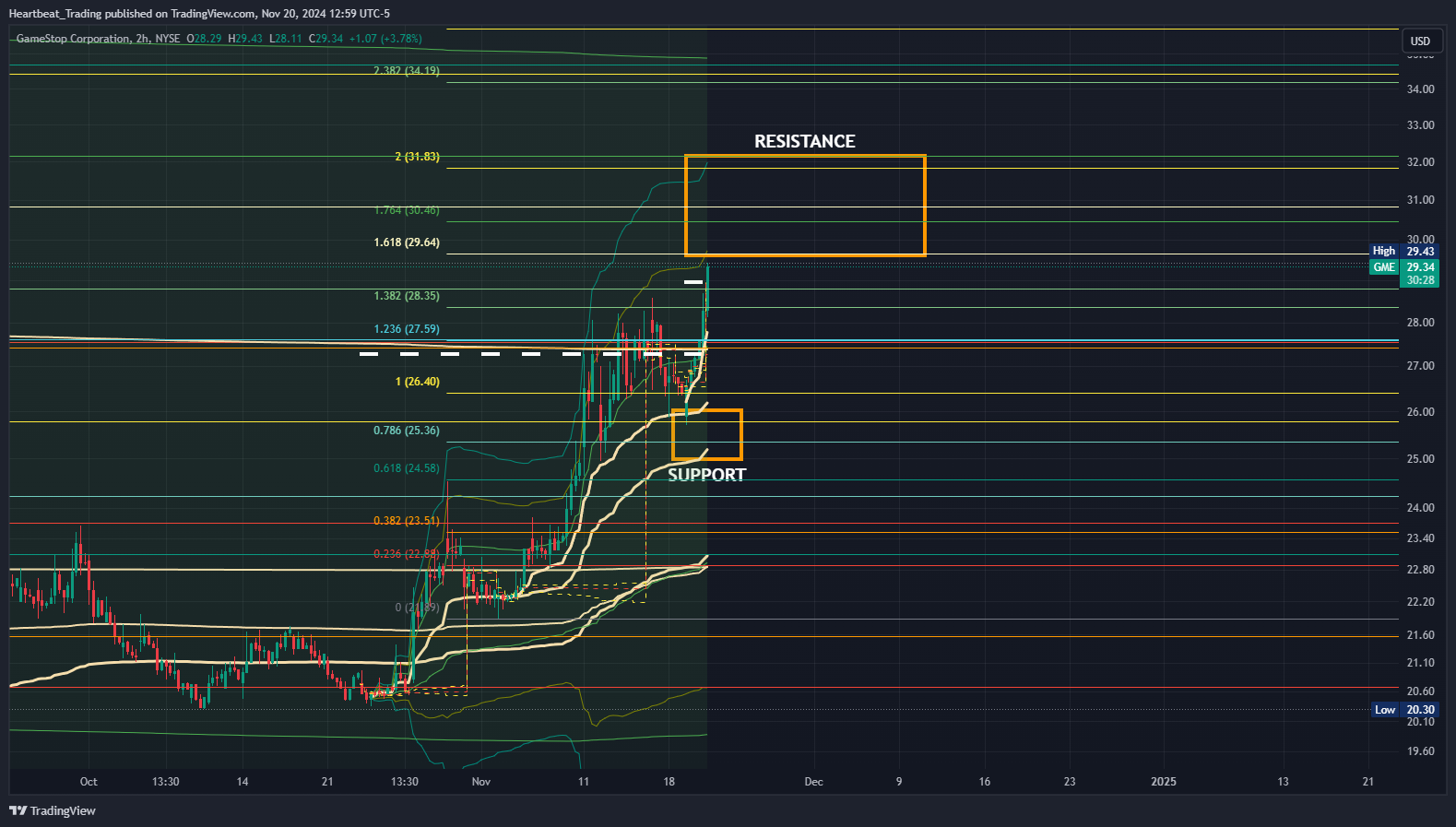Click the 25.00 price axis tick
The width and height of the screenshot is (1456, 827).
[1420, 459]
